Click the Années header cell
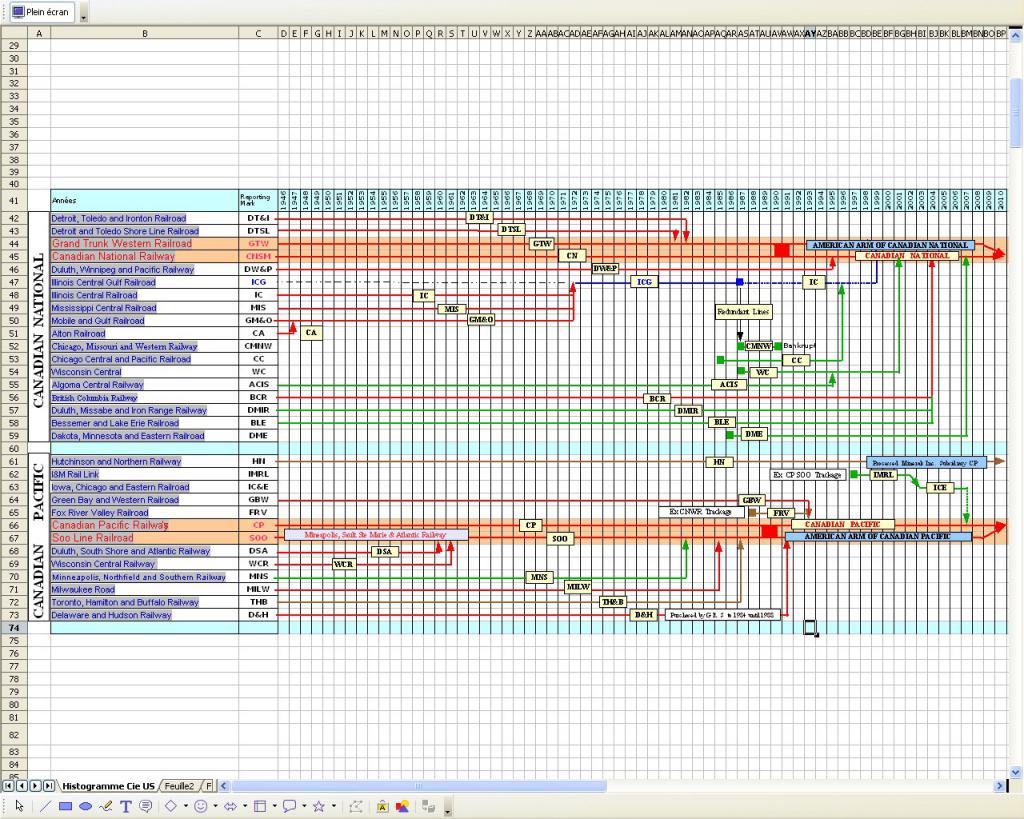The height and width of the screenshot is (819, 1024). 144,201
